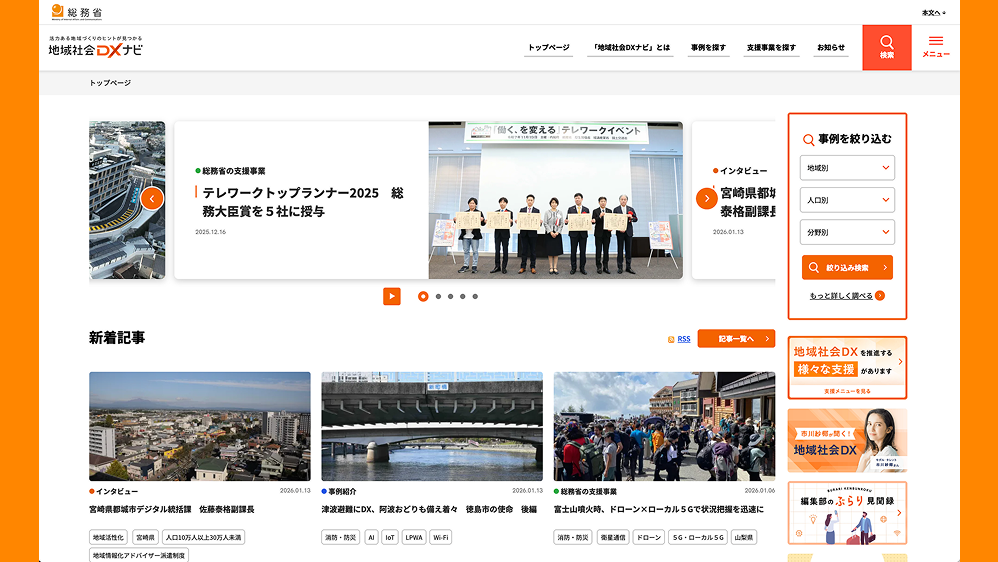Click the carousel next arrow
This screenshot has height=562, width=998.
point(706,198)
